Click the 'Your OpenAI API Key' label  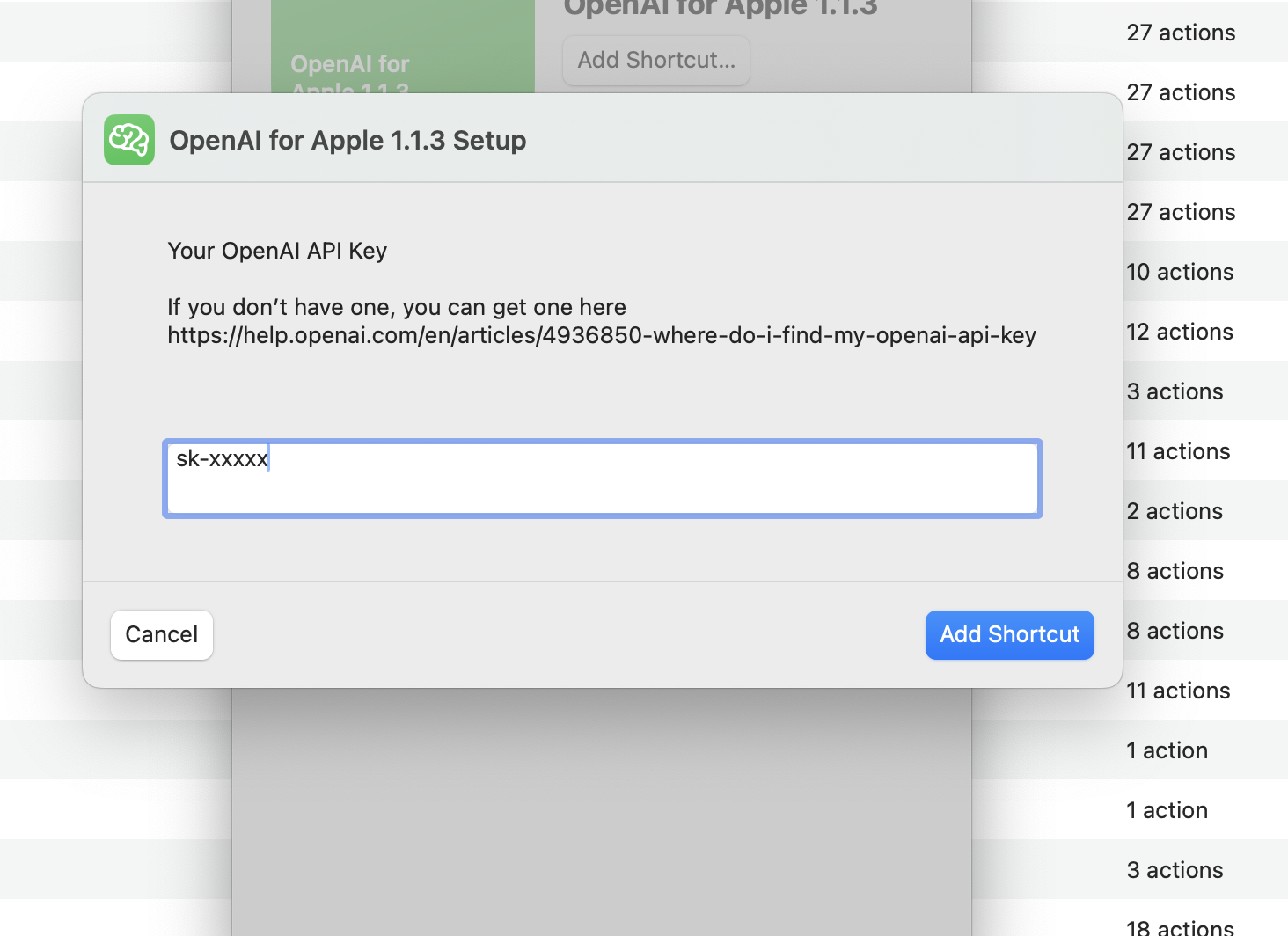point(277,251)
